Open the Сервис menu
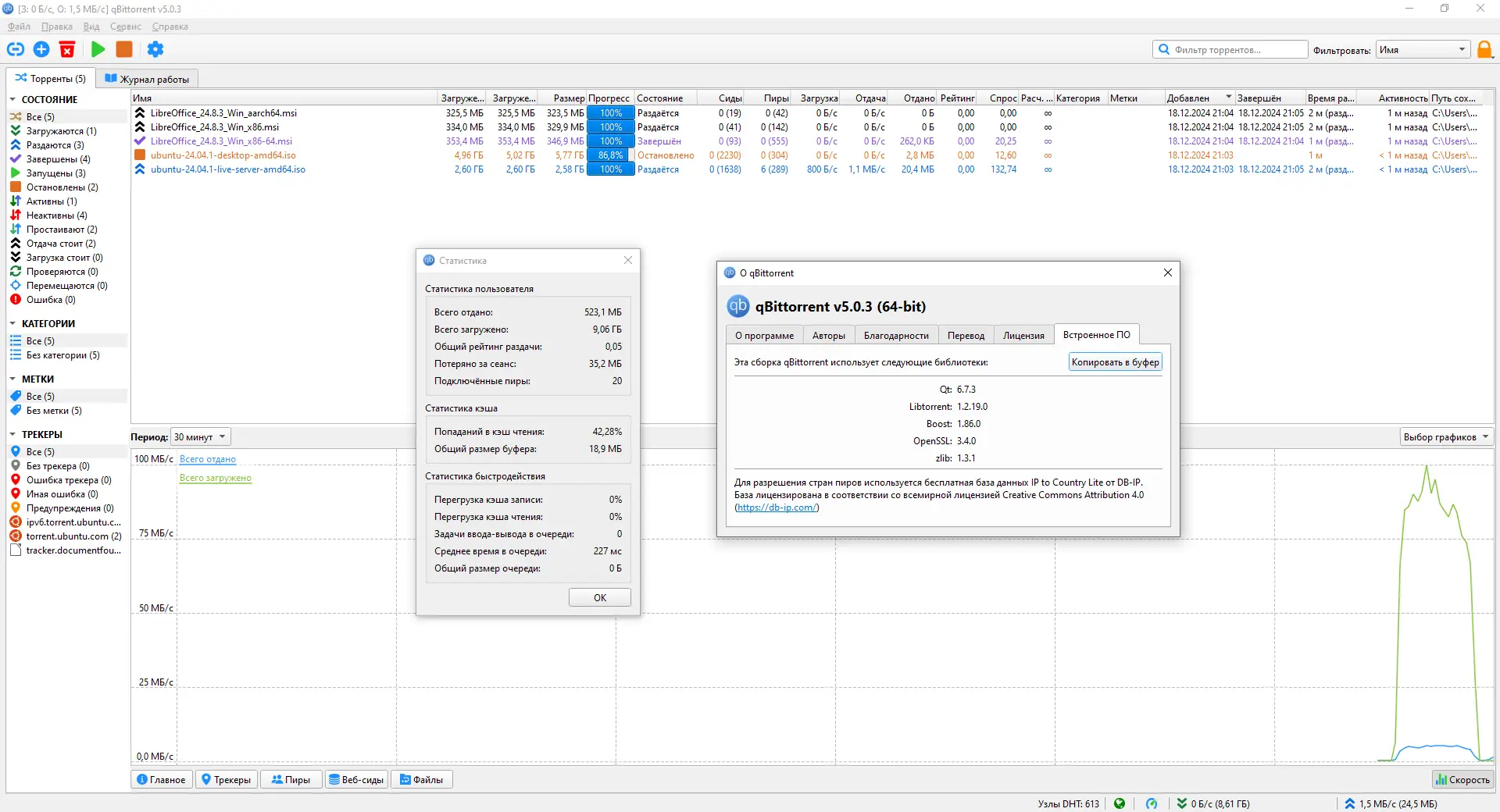The height and width of the screenshot is (812, 1500). [126, 27]
